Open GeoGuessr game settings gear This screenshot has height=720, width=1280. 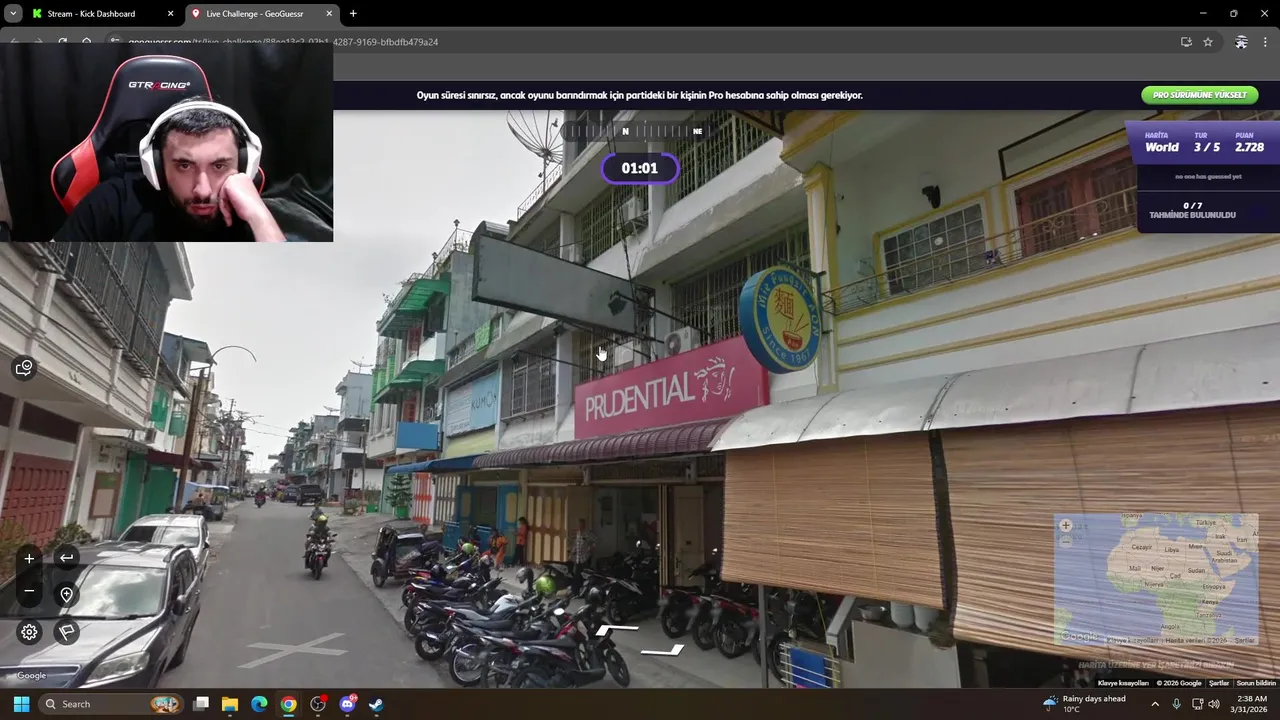(29, 632)
